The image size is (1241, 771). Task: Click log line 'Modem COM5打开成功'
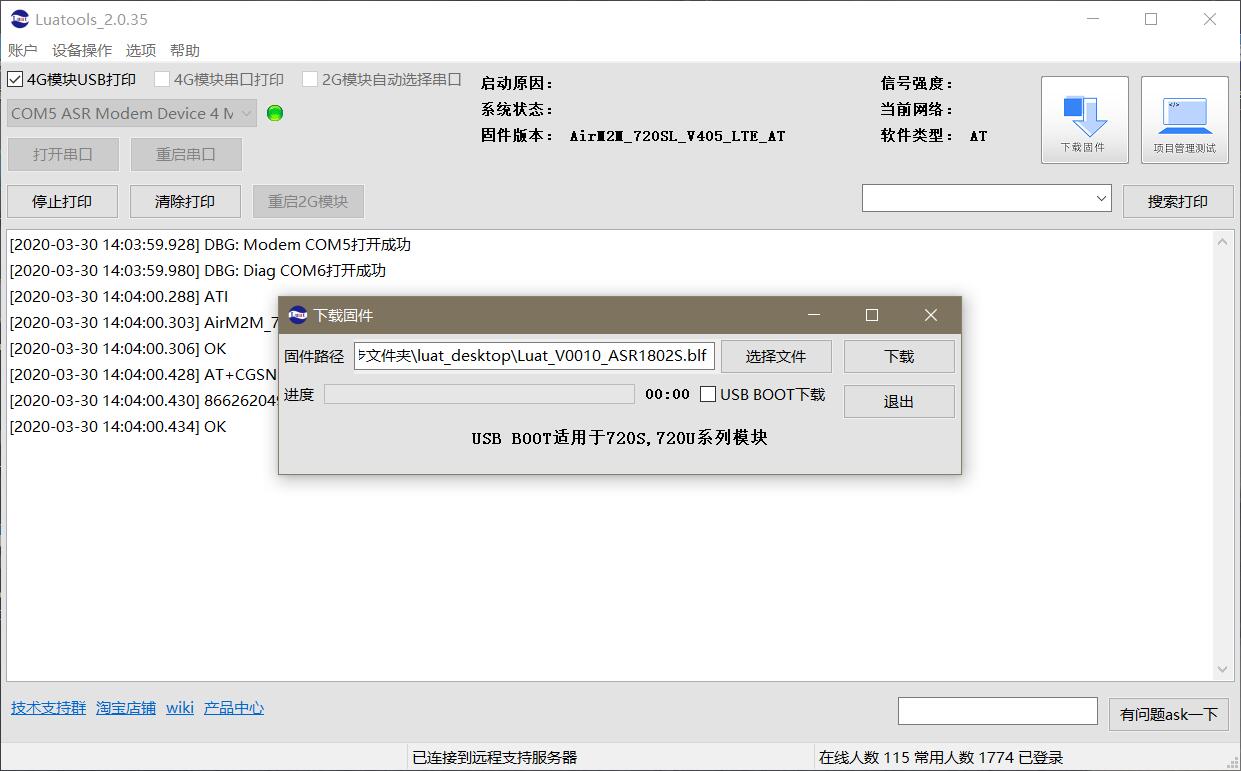coord(210,244)
